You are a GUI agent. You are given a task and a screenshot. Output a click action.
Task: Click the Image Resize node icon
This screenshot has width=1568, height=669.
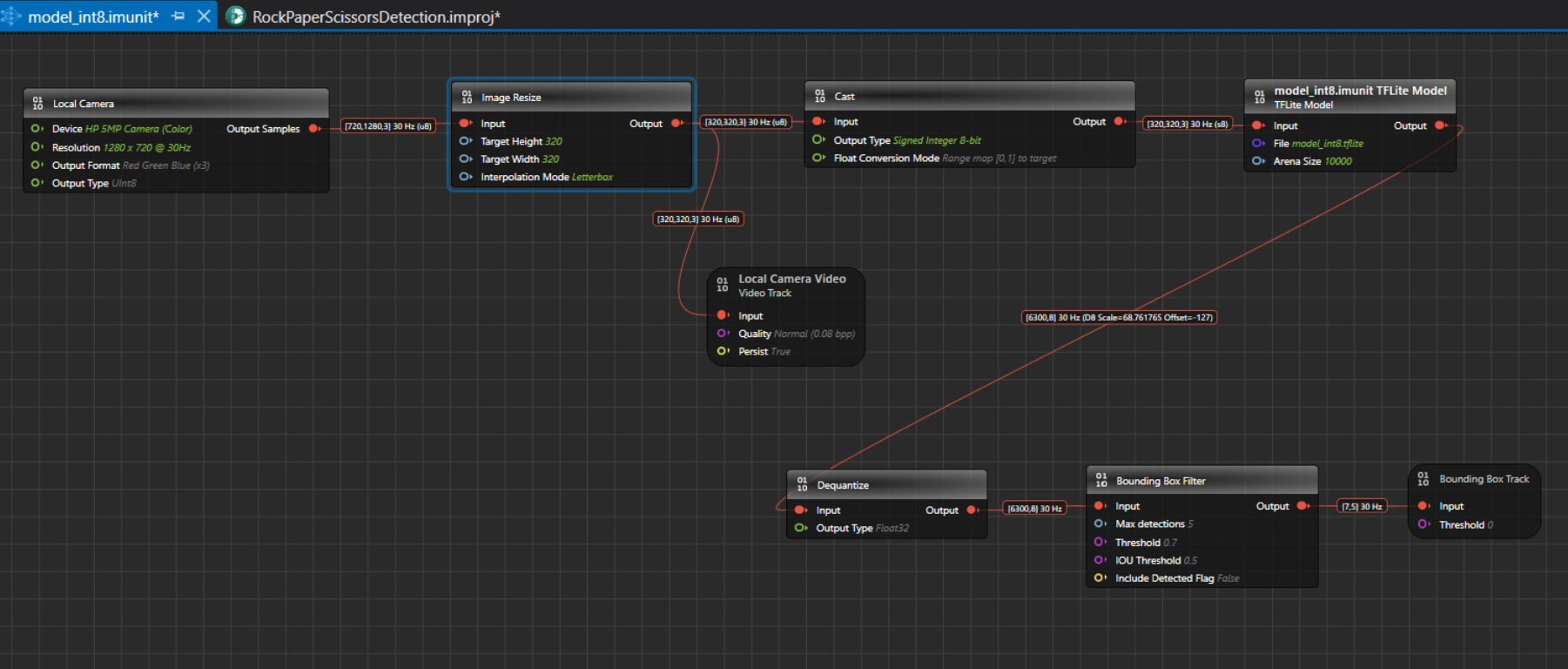tap(467, 98)
